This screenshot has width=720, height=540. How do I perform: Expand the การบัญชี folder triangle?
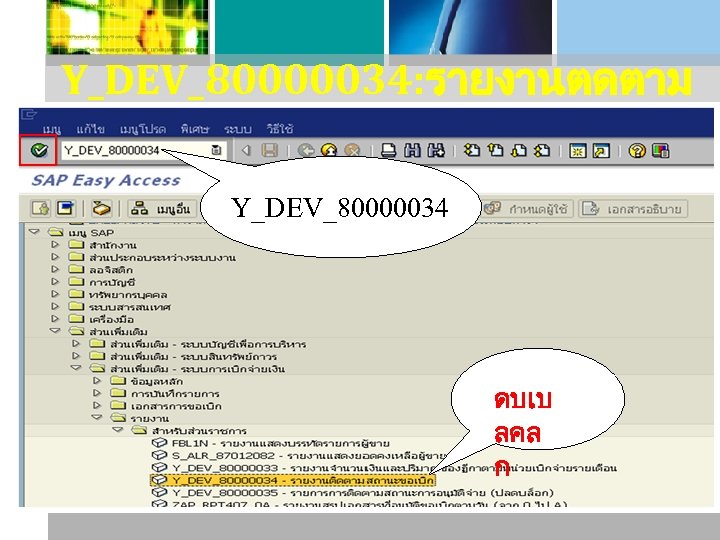pos(55,281)
